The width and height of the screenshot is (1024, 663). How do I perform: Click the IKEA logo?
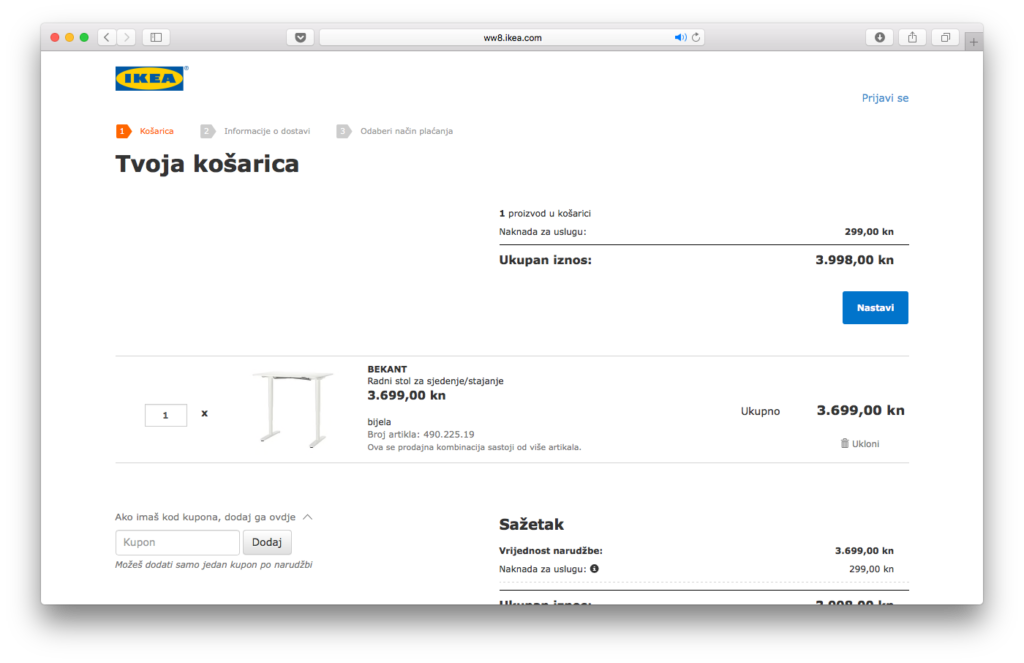(x=149, y=78)
